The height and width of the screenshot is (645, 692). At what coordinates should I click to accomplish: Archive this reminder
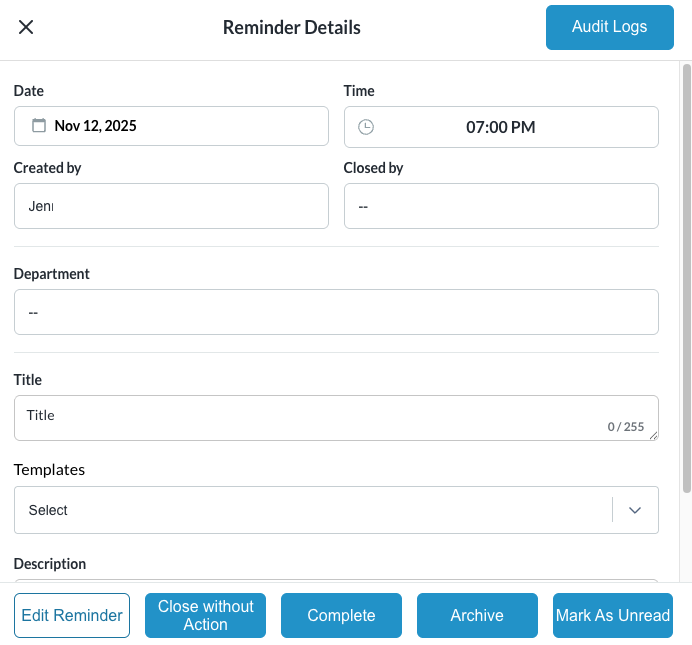click(477, 615)
